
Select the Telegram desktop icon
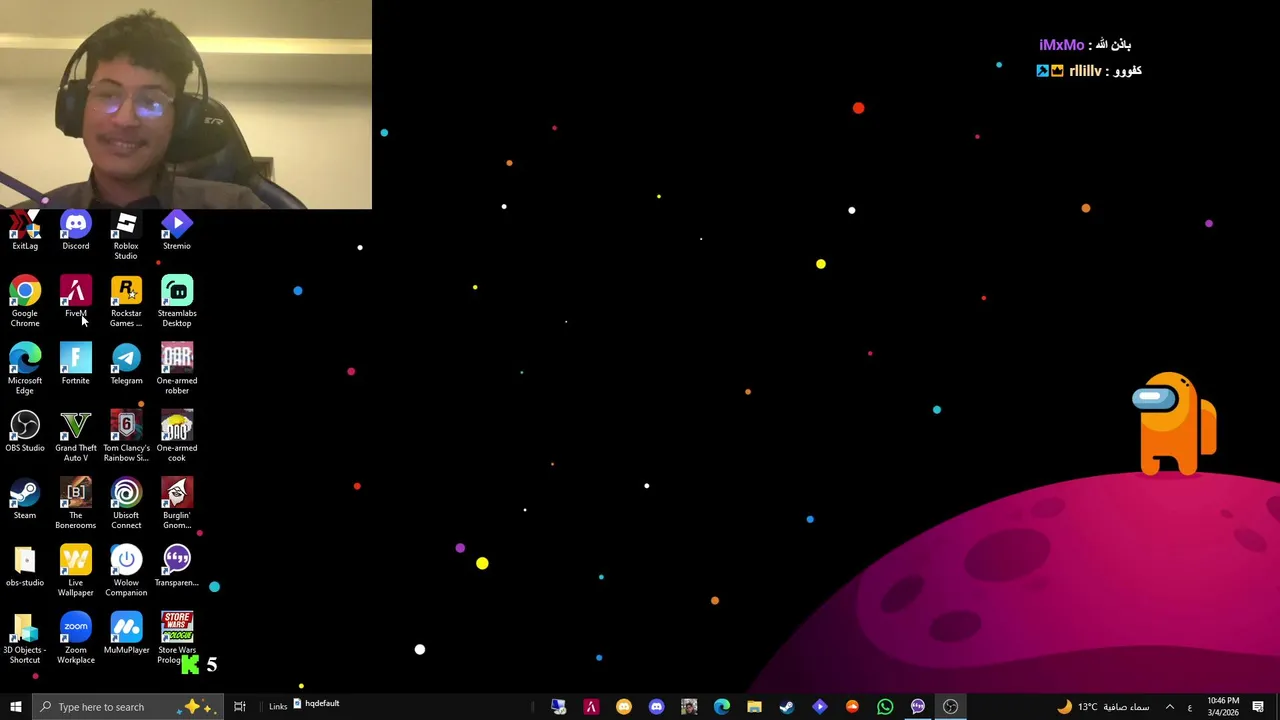coord(126,365)
